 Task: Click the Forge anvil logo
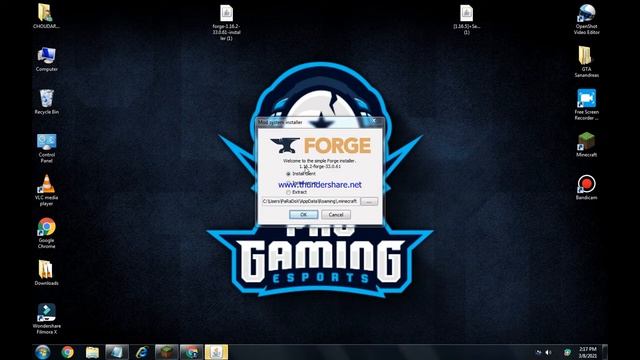284,146
